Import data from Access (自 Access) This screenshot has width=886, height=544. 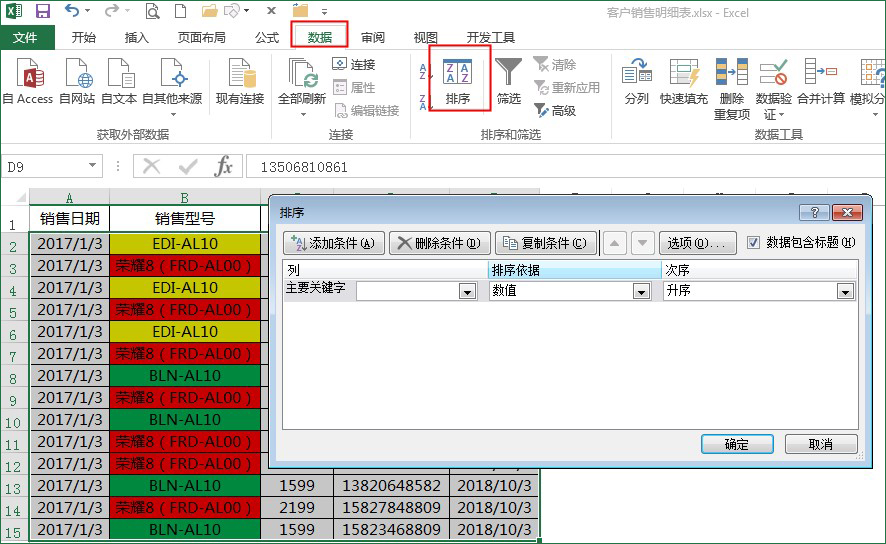pyautogui.click(x=28, y=82)
